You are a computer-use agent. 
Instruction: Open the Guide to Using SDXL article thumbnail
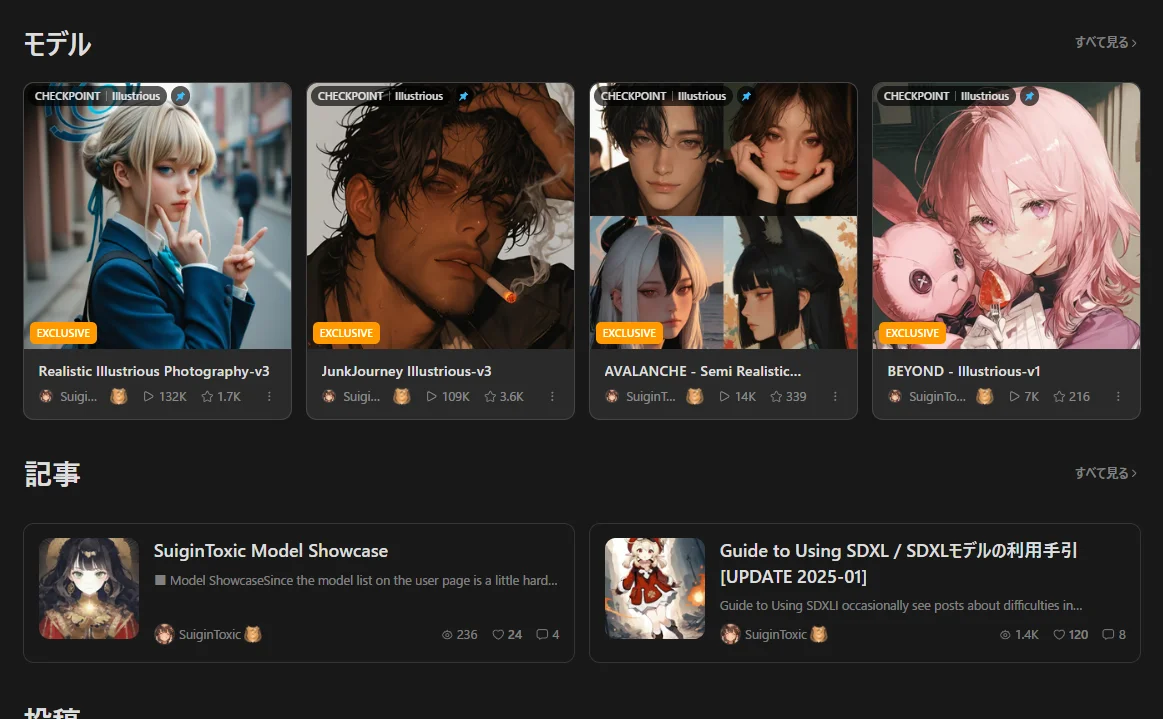coord(655,588)
